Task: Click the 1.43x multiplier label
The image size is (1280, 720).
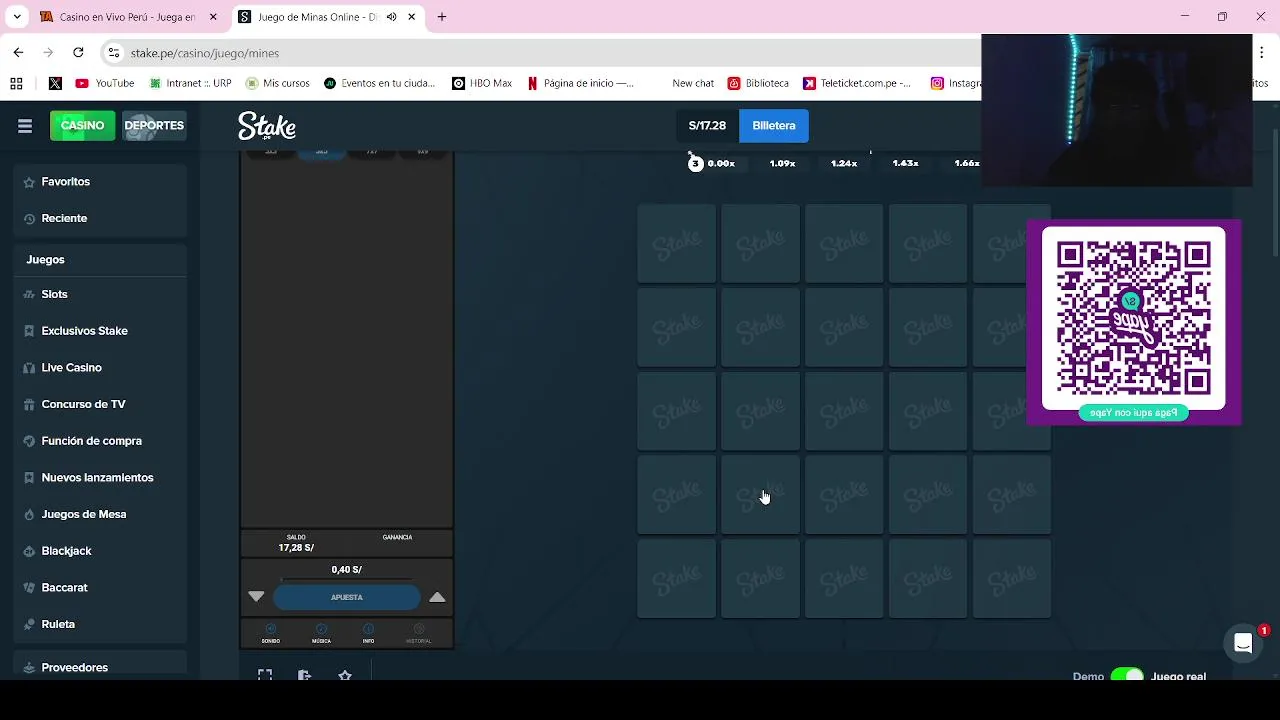Action: point(905,163)
